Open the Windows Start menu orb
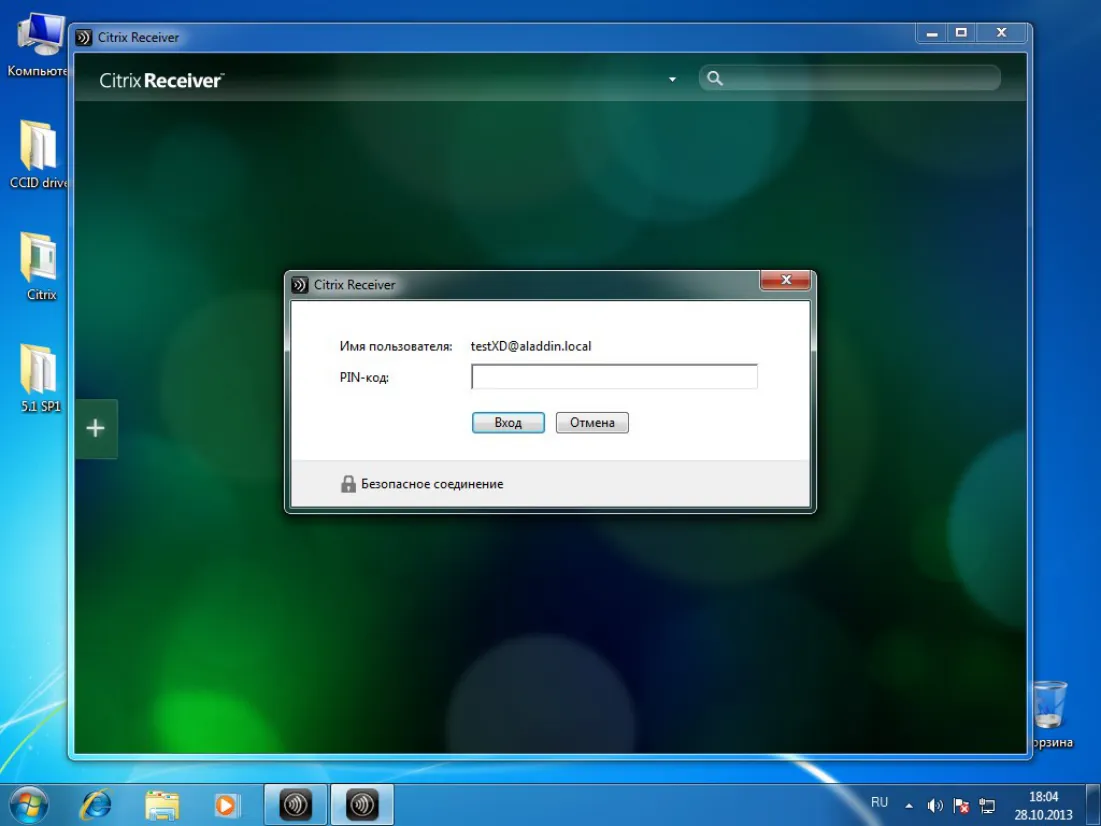Image resolution: width=1101 pixels, height=826 pixels. pyautogui.click(x=29, y=805)
